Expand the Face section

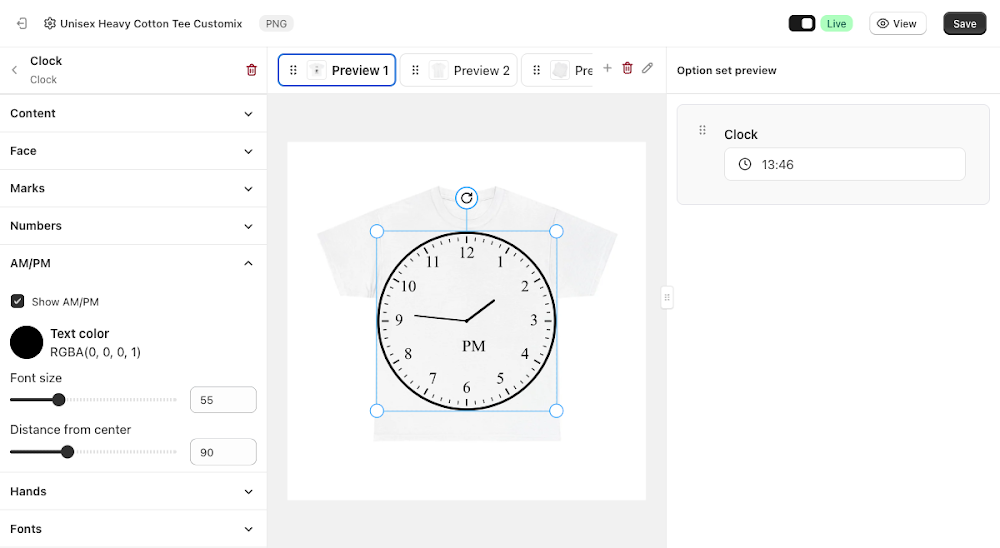[x=133, y=151]
